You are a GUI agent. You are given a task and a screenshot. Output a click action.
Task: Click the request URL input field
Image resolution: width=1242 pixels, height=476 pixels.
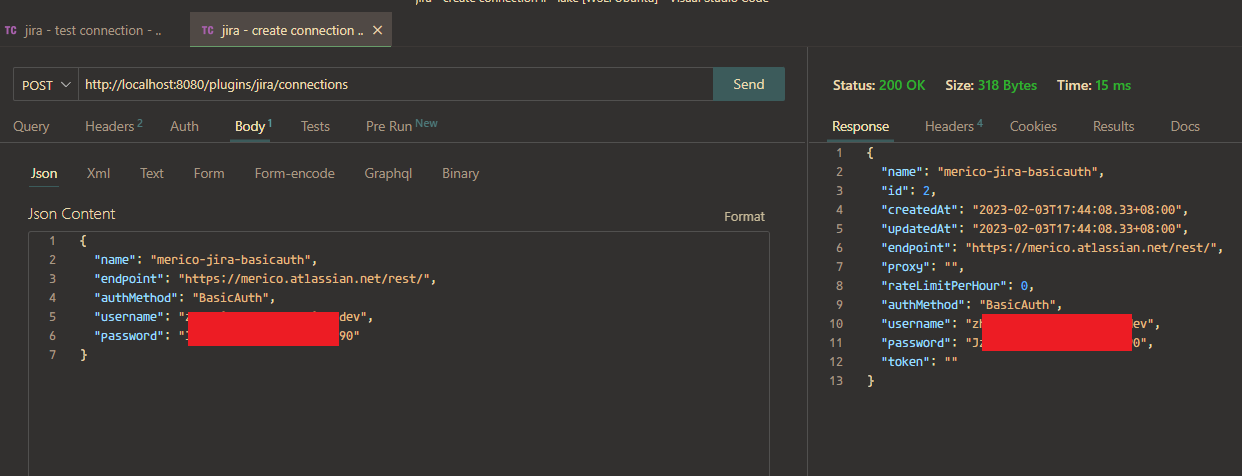(395, 85)
